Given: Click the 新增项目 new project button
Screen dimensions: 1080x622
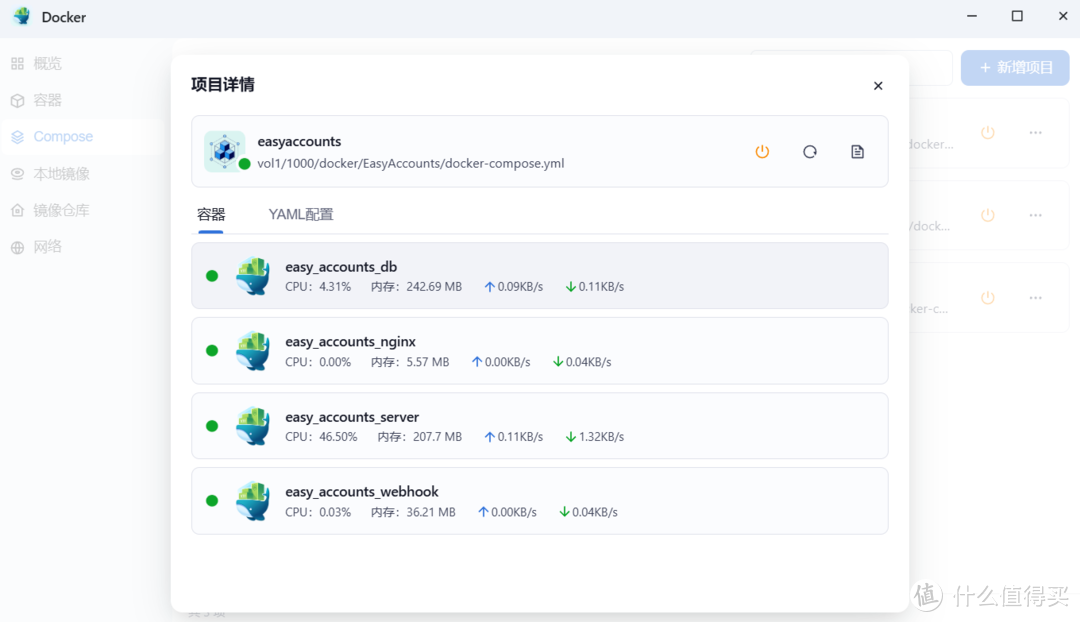Looking at the screenshot, I should (x=1015, y=67).
